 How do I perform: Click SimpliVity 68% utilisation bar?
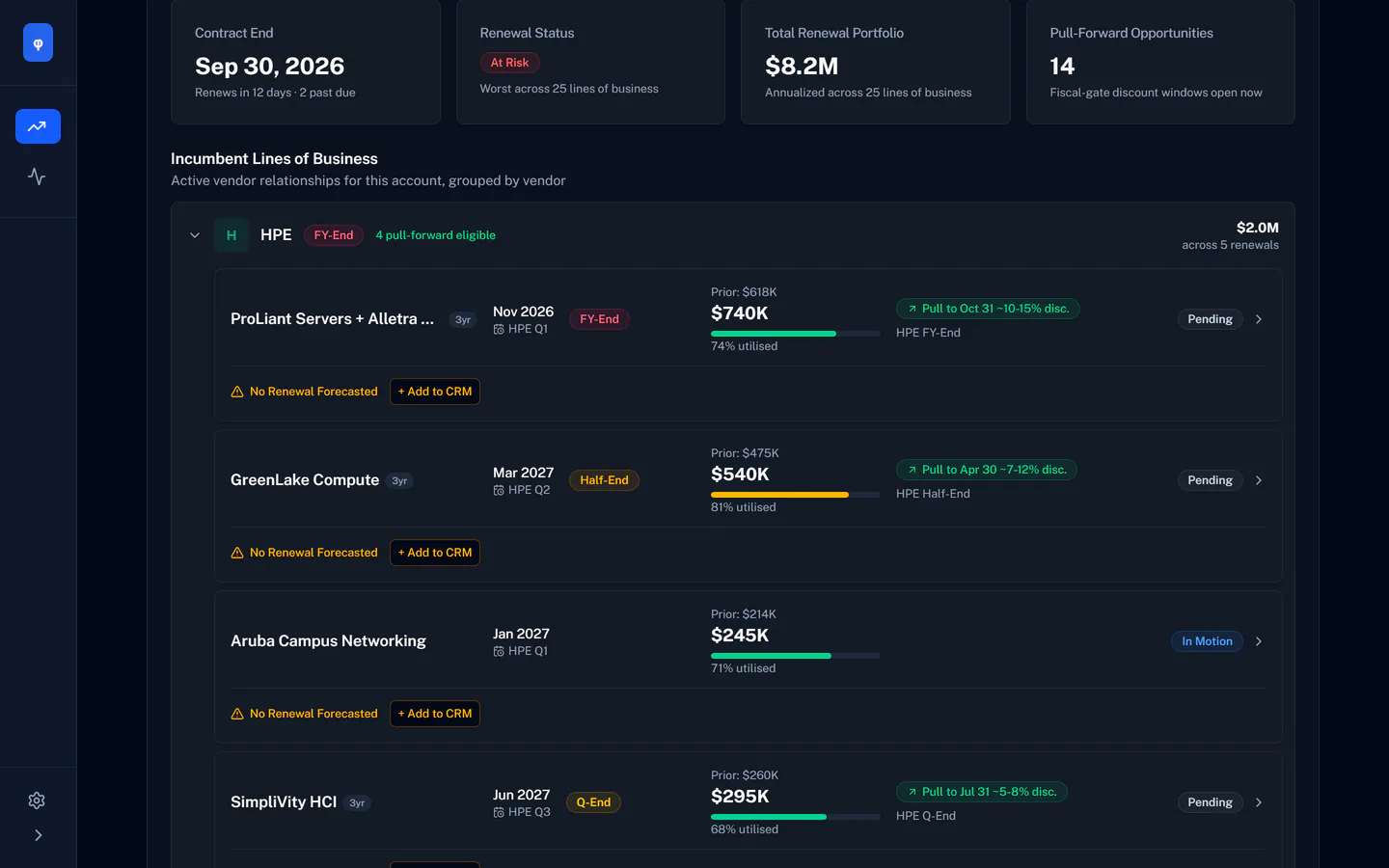(x=796, y=817)
